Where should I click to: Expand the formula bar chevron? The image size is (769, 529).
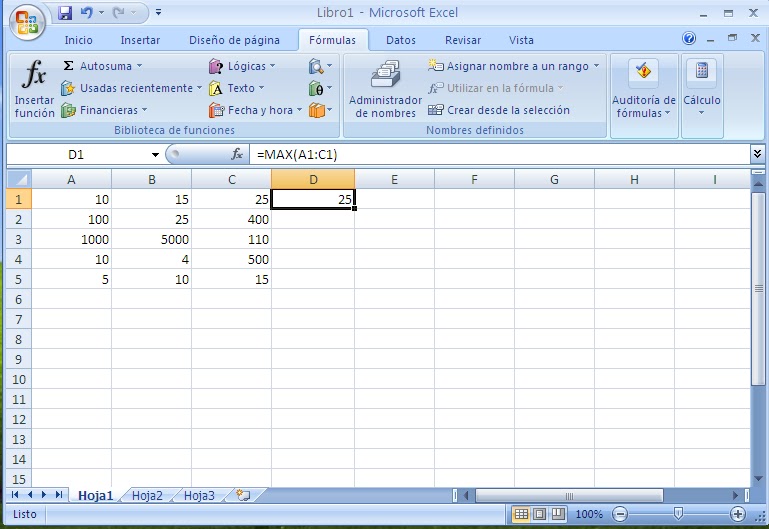point(757,154)
